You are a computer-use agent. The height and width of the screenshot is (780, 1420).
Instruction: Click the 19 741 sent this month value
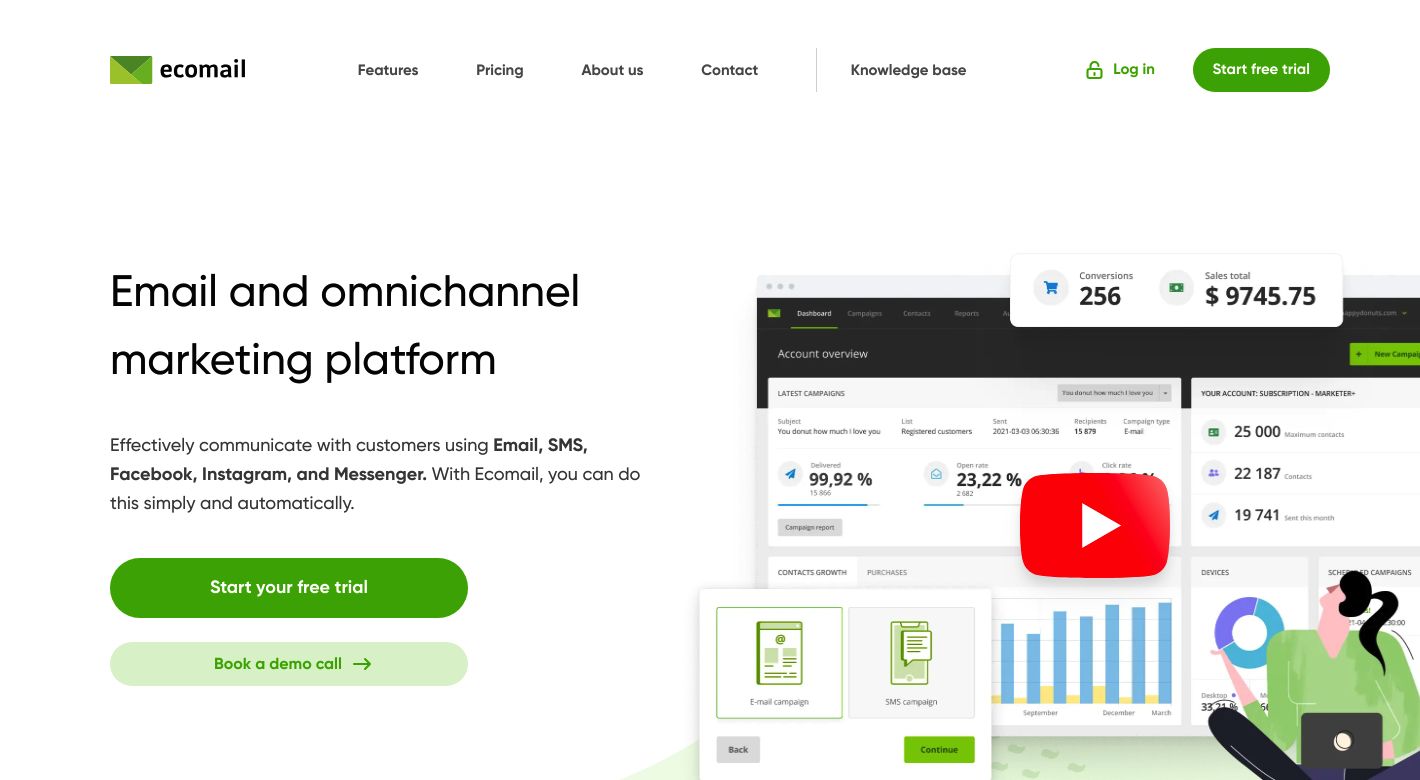point(1257,515)
